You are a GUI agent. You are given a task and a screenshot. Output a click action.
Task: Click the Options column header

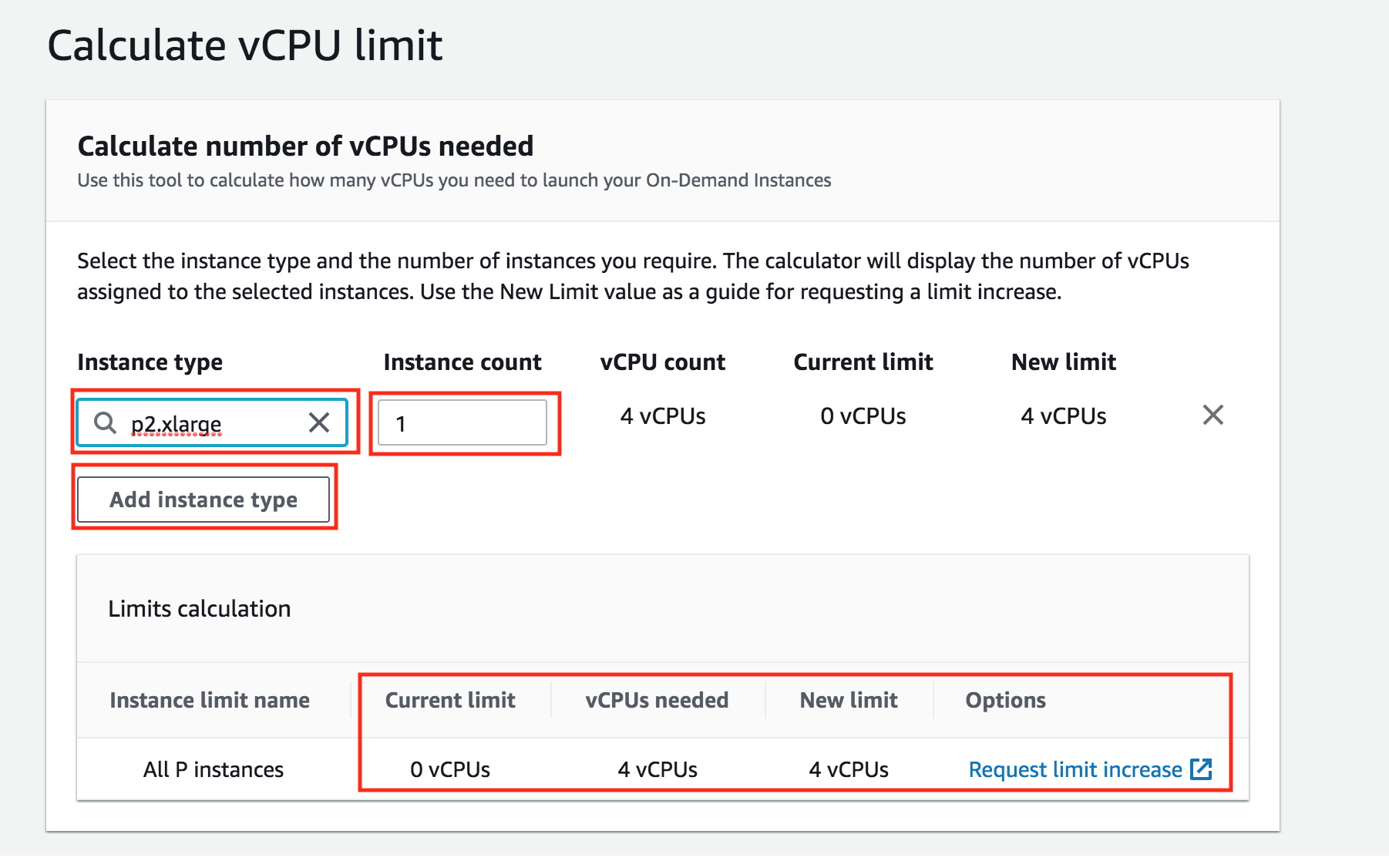pos(1005,700)
